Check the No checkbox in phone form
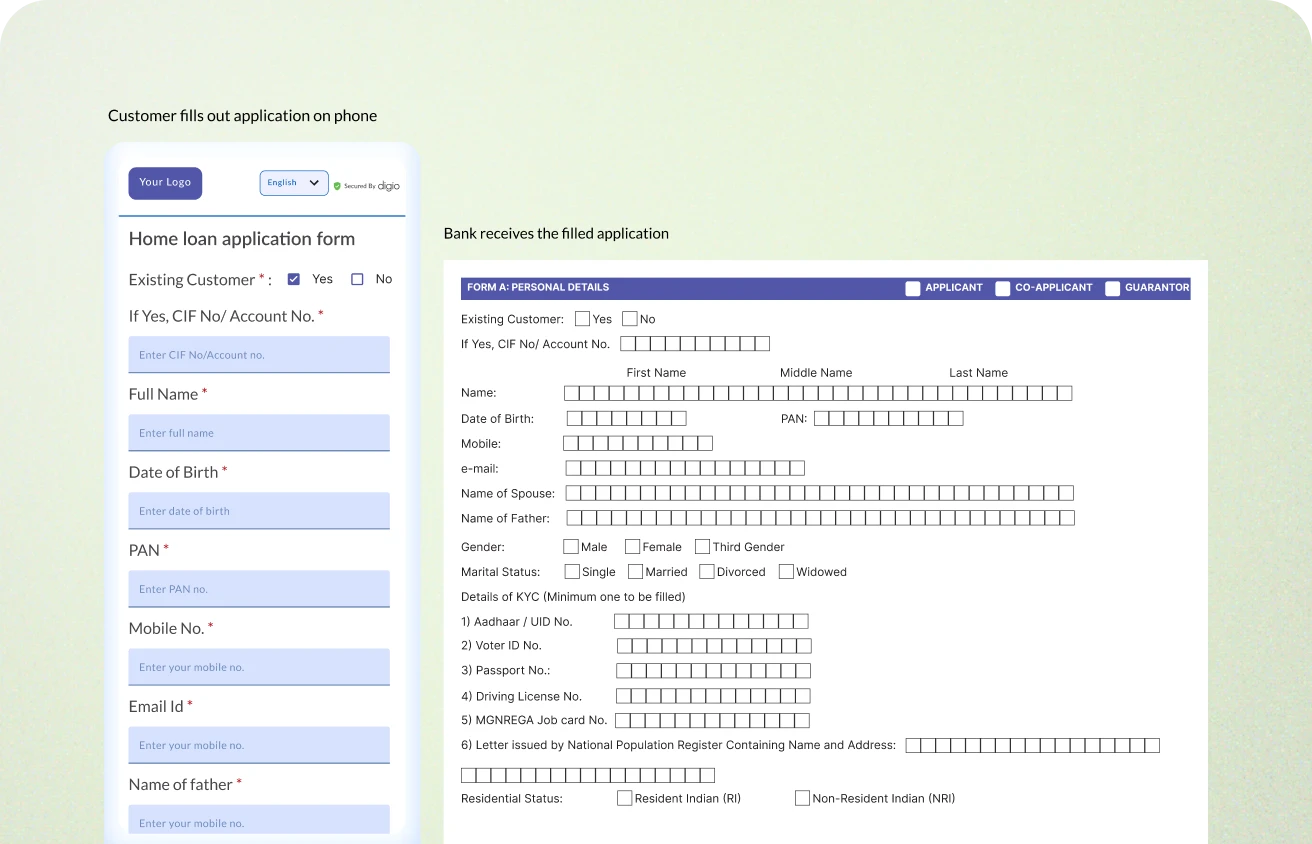The width and height of the screenshot is (1312, 844). 357,279
